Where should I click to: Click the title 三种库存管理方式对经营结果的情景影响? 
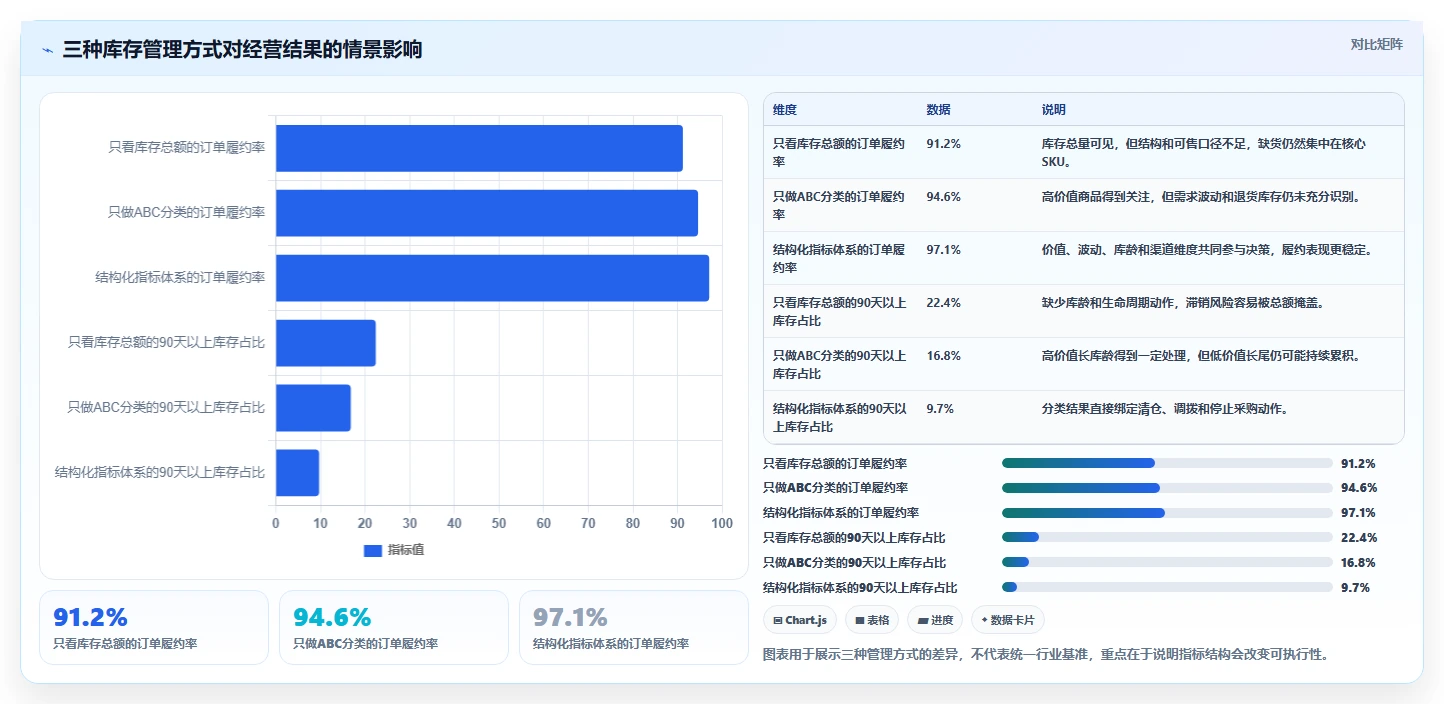coord(242,50)
